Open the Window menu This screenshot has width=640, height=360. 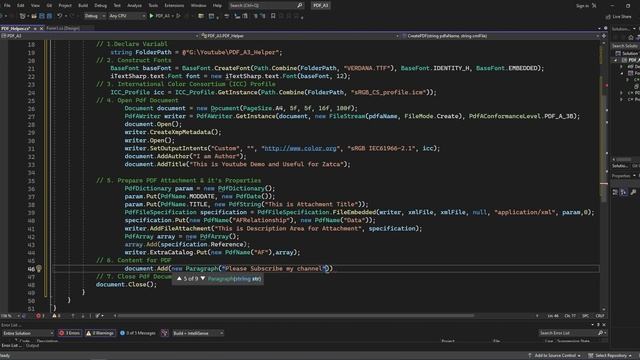198,6
